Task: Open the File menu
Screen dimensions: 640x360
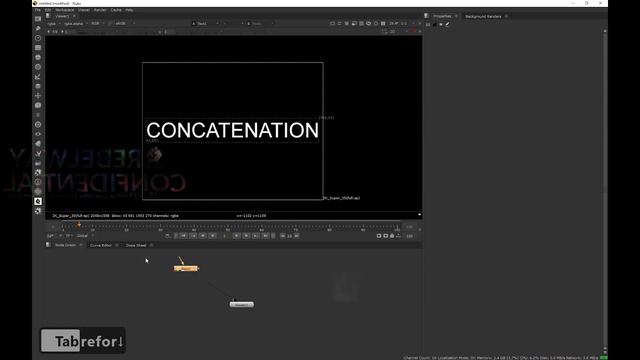Action: pyautogui.click(x=38, y=10)
